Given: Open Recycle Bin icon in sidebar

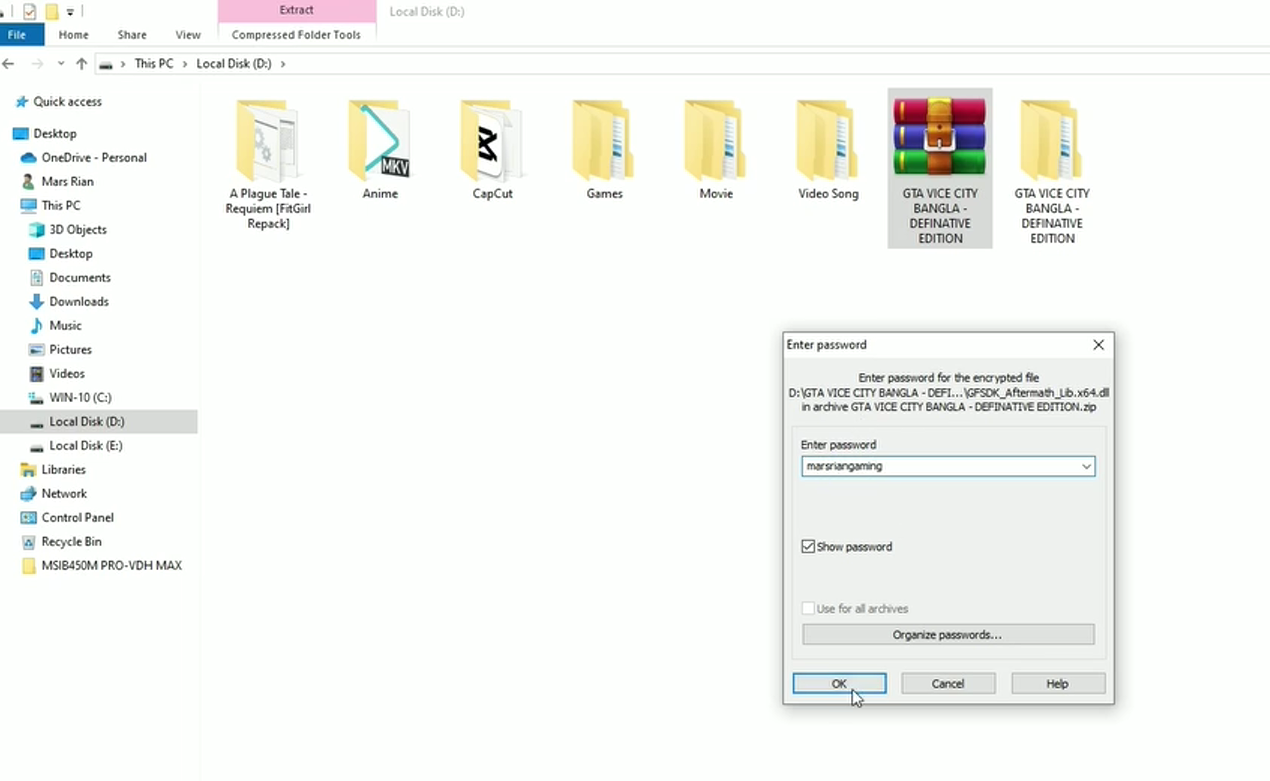Looking at the screenshot, I should click(29, 542).
